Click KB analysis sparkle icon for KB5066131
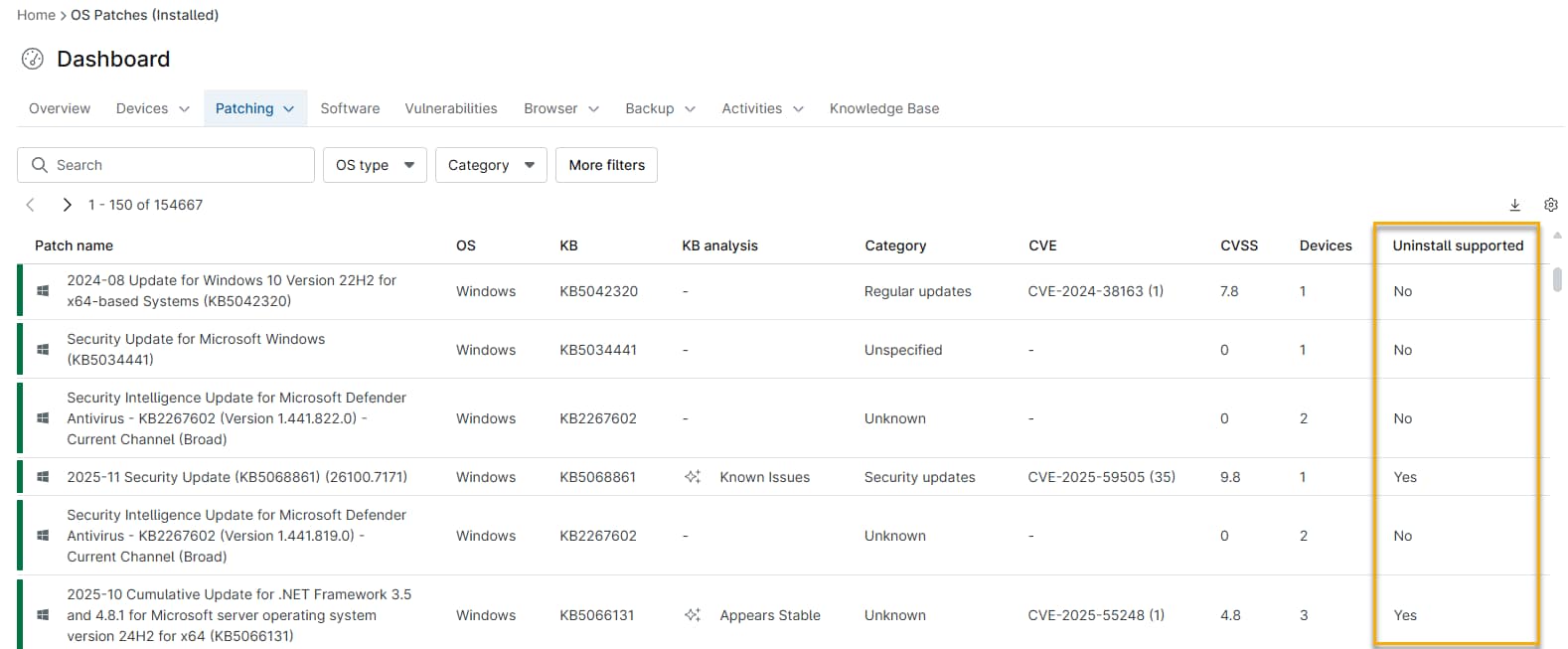This screenshot has width=1568, height=649. [x=693, y=615]
